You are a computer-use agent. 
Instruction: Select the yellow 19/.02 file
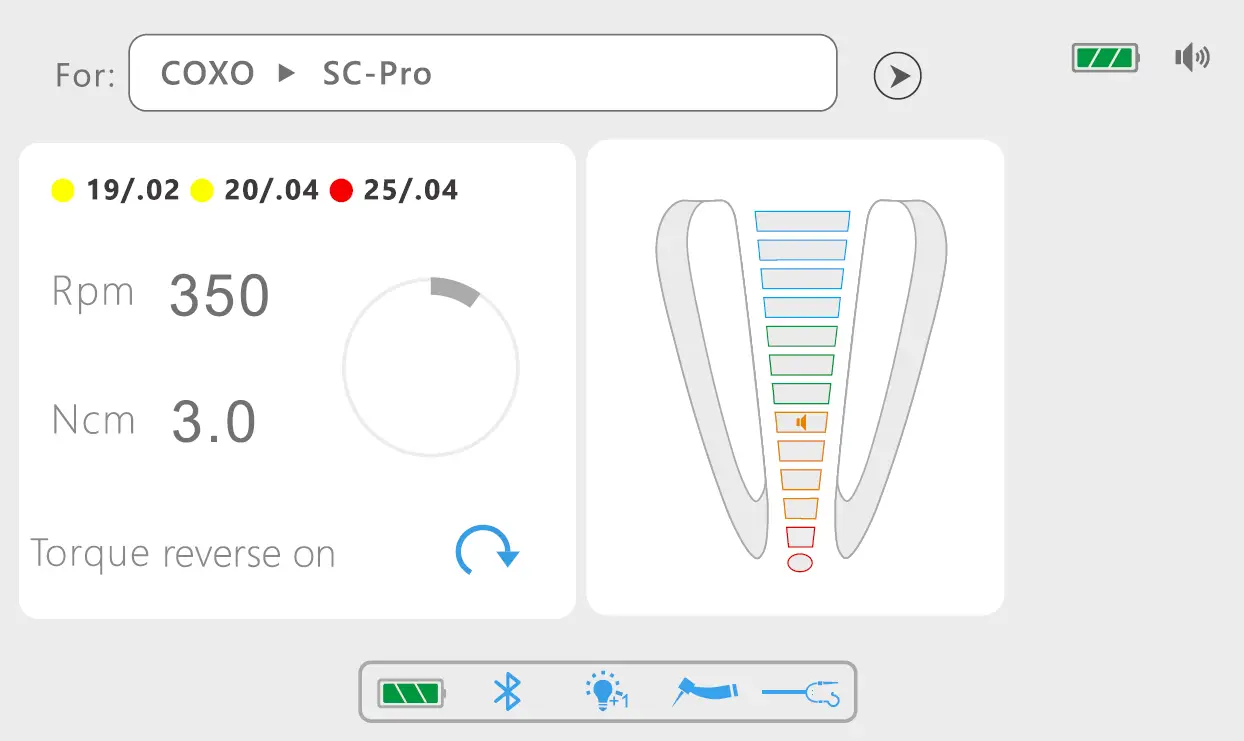pos(116,190)
